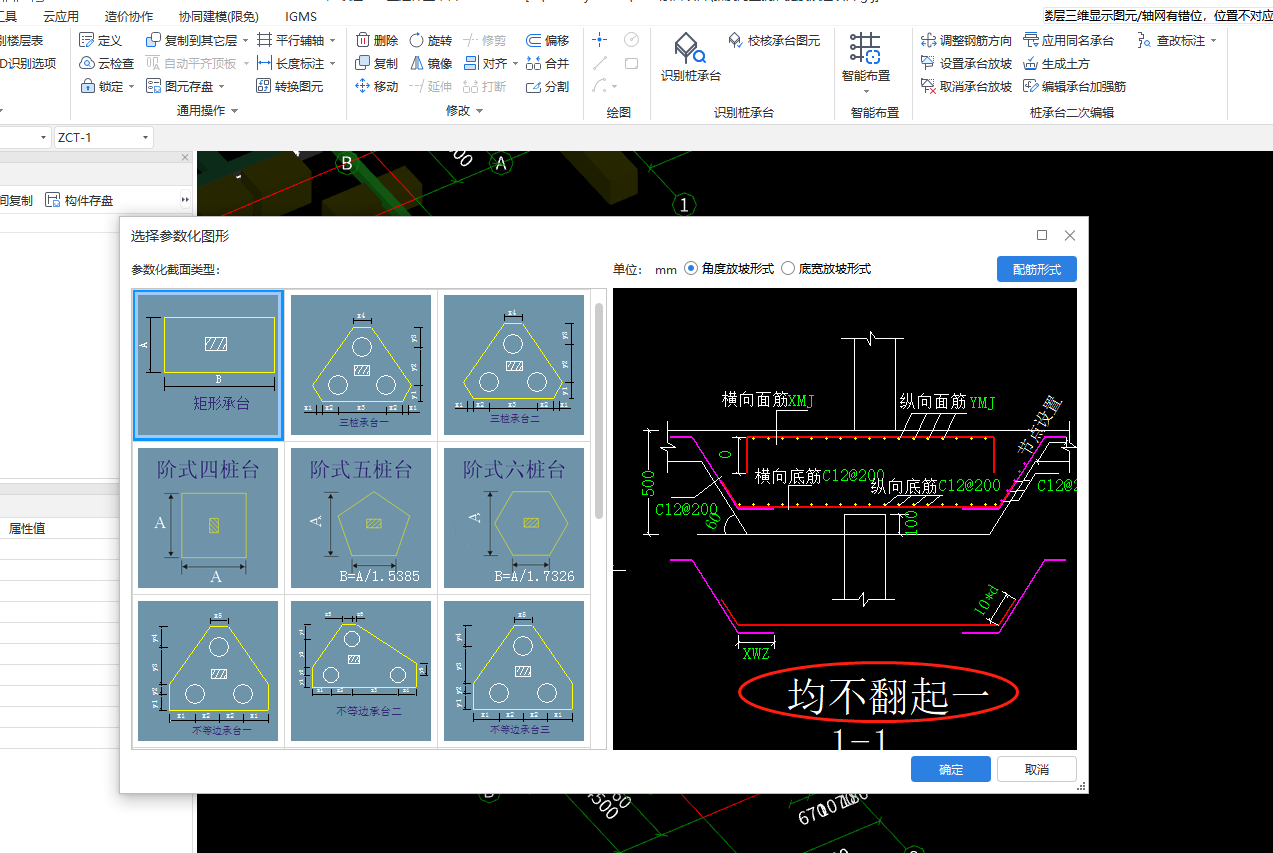The width and height of the screenshot is (1273, 853).
Task: Click 应用同名承台 apply same-name cap
Action: click(1068, 40)
